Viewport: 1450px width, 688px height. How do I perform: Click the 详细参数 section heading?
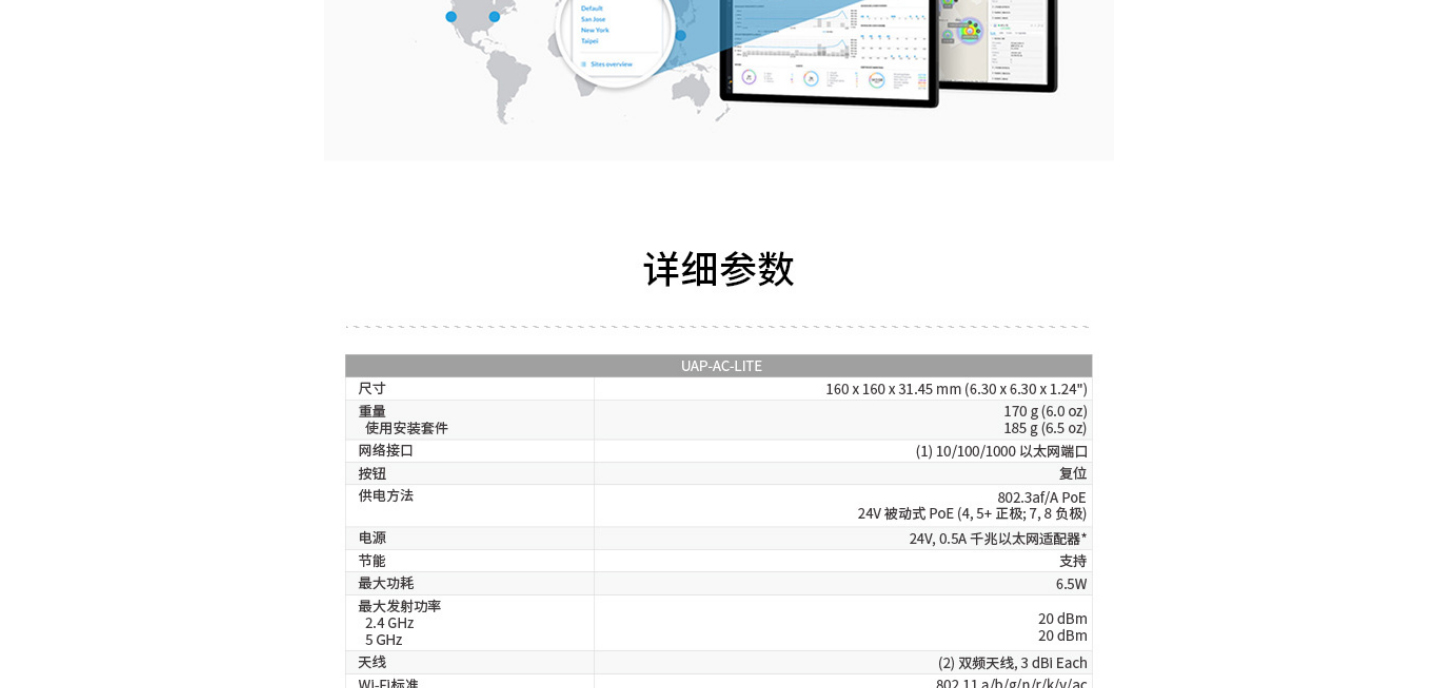(x=718, y=269)
